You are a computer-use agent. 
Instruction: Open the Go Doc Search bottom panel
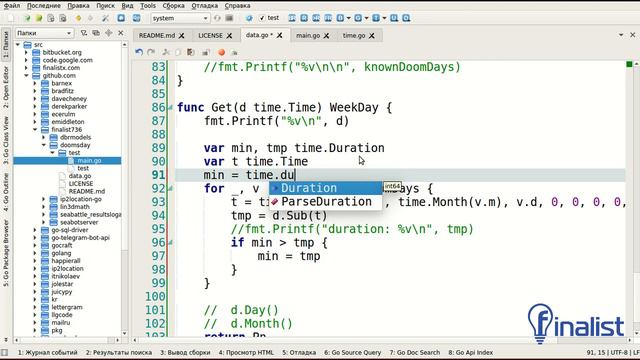(414, 352)
